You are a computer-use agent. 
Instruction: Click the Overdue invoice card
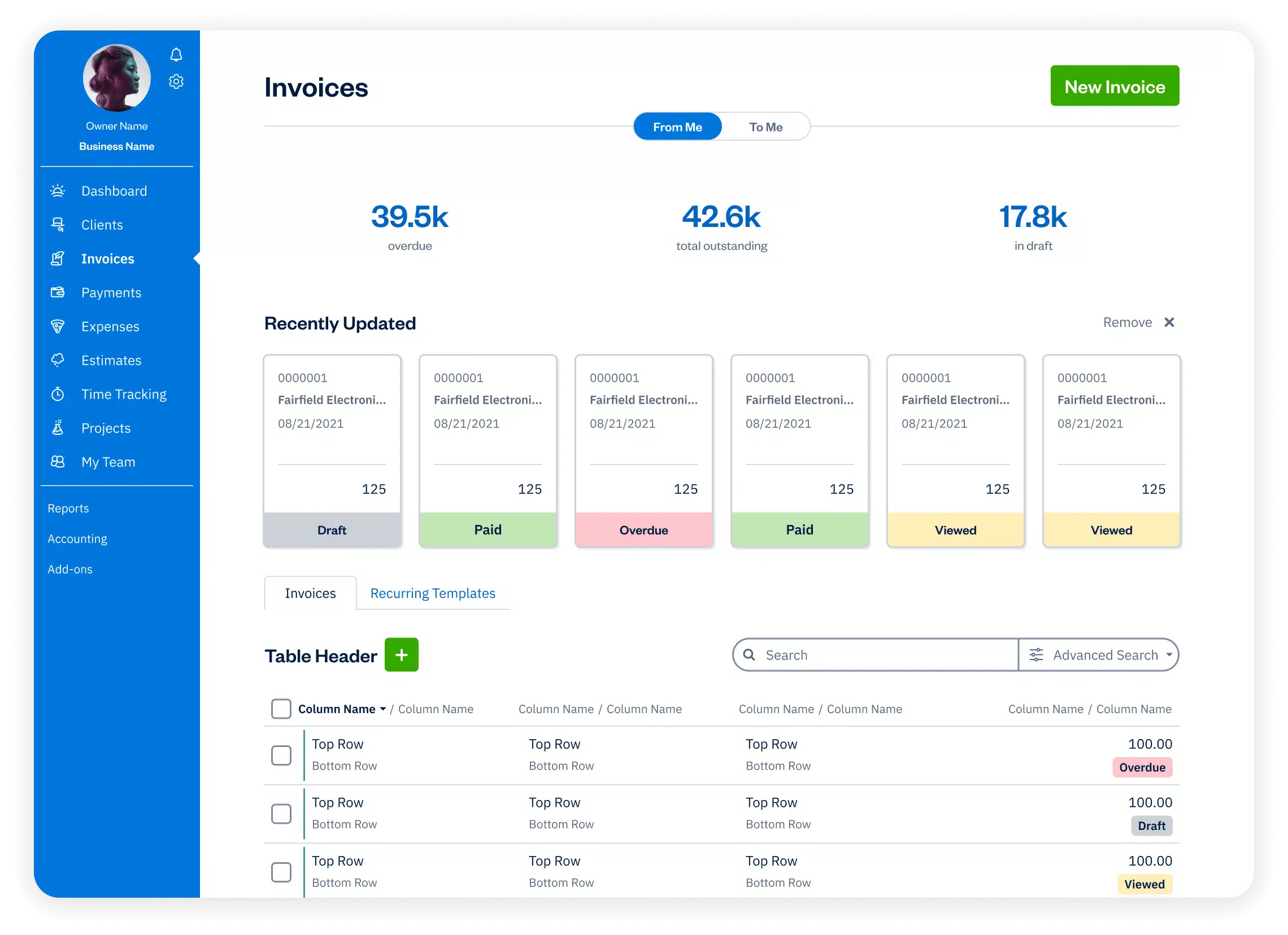tap(644, 450)
